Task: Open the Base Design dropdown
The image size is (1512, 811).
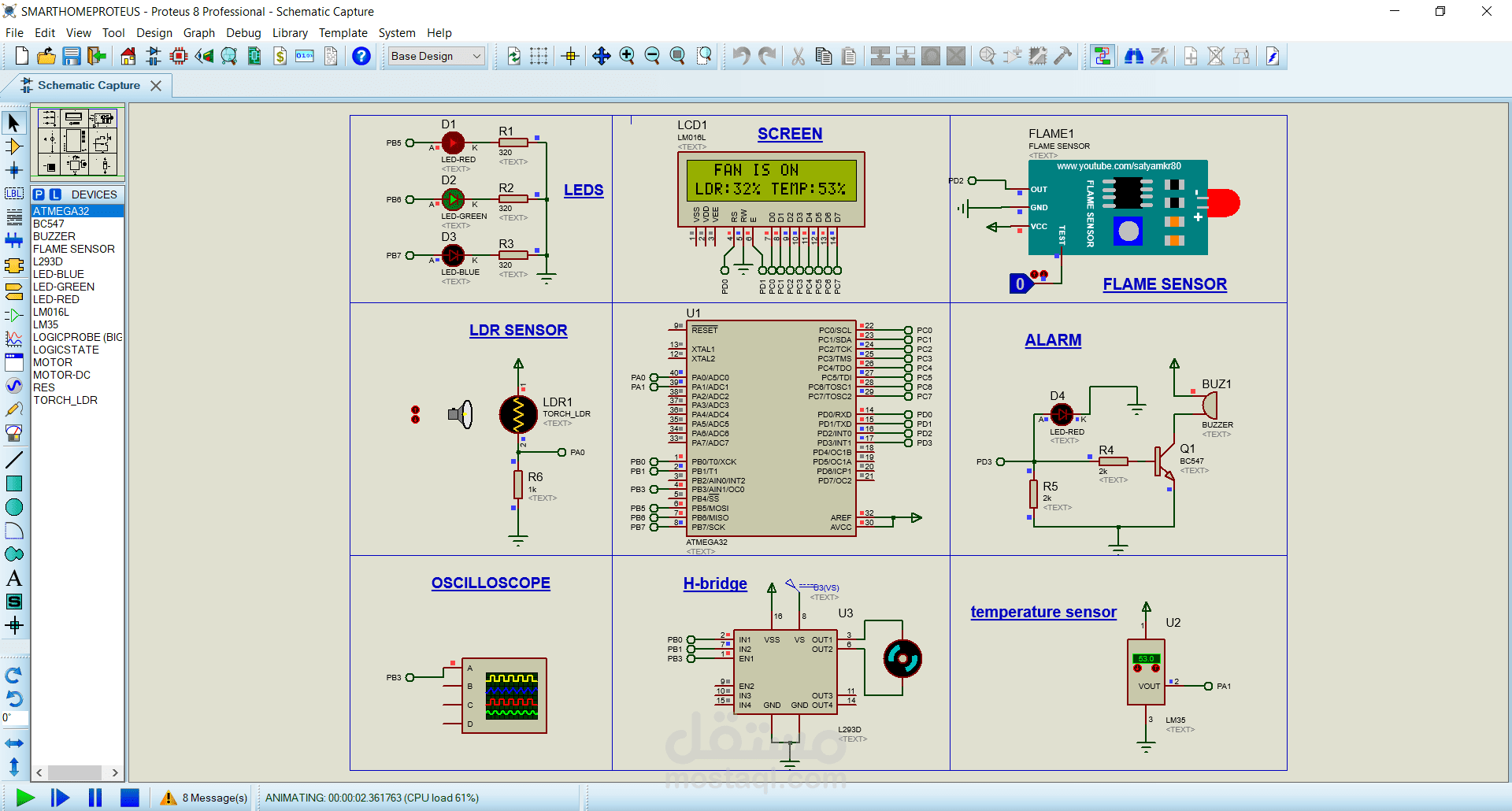Action: coord(435,56)
